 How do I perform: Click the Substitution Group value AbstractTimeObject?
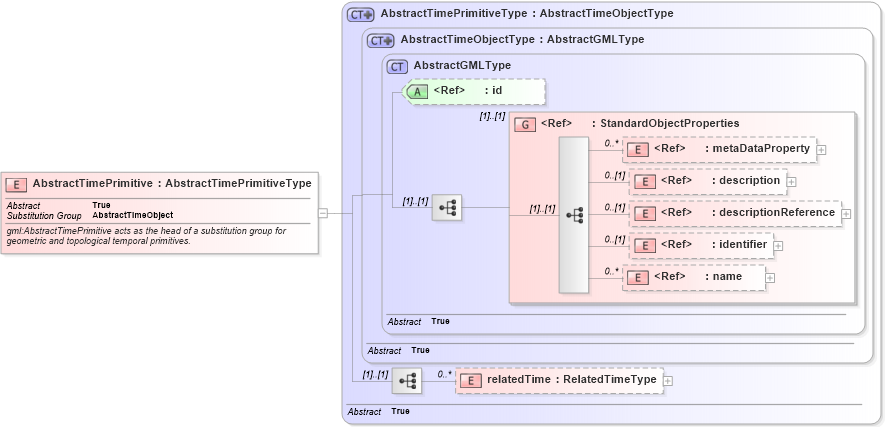pyautogui.click(x=133, y=215)
